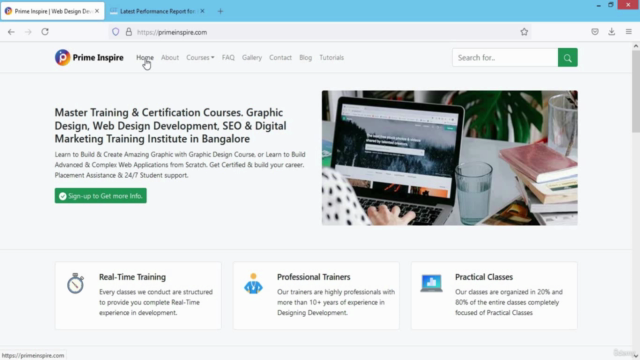Open the browser hamburger menu

[x=629, y=32]
